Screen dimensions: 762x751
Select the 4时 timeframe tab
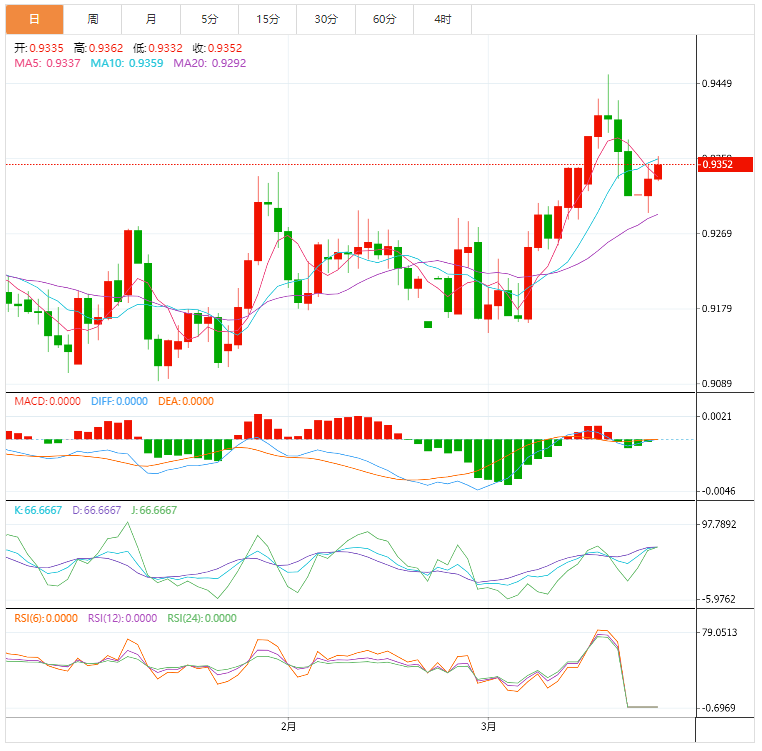(443, 19)
